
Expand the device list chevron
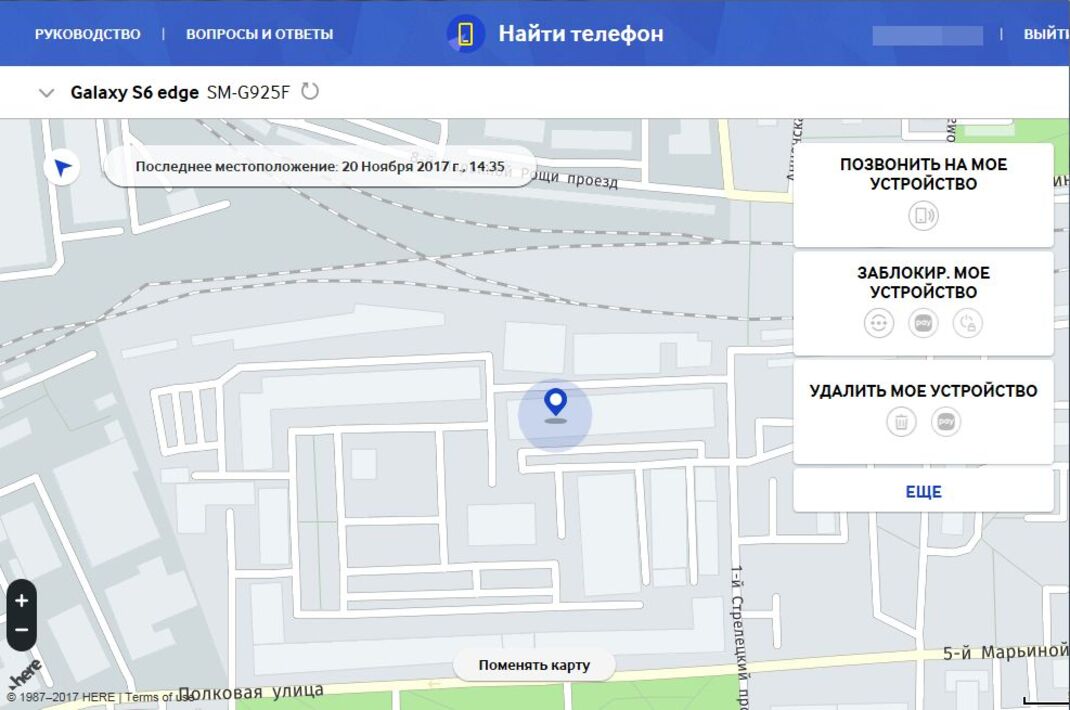[45, 93]
